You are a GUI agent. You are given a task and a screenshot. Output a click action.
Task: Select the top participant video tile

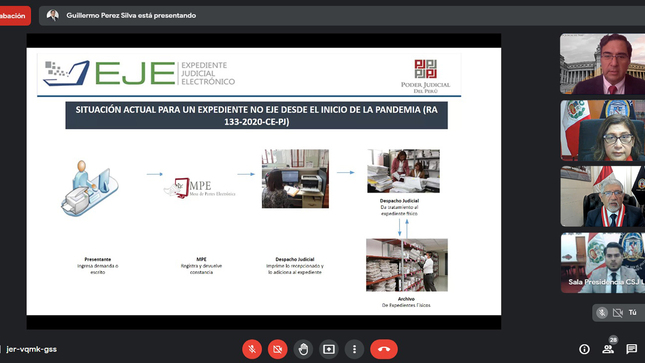coord(602,64)
